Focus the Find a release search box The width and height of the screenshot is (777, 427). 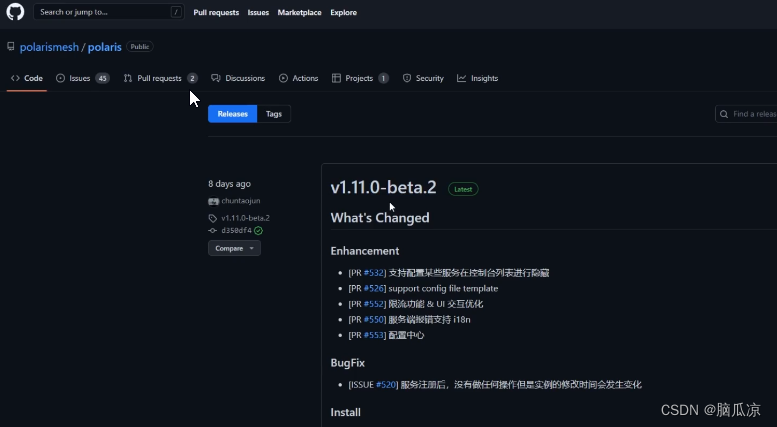746,114
